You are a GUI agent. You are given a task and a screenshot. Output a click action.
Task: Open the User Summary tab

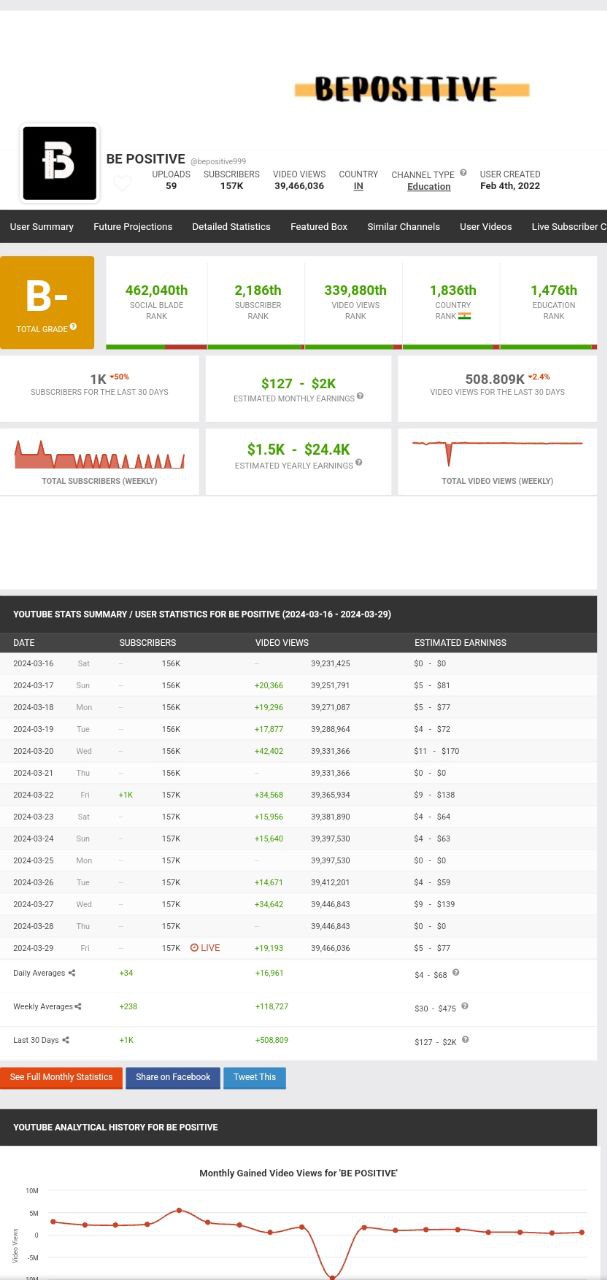pyautogui.click(x=42, y=227)
